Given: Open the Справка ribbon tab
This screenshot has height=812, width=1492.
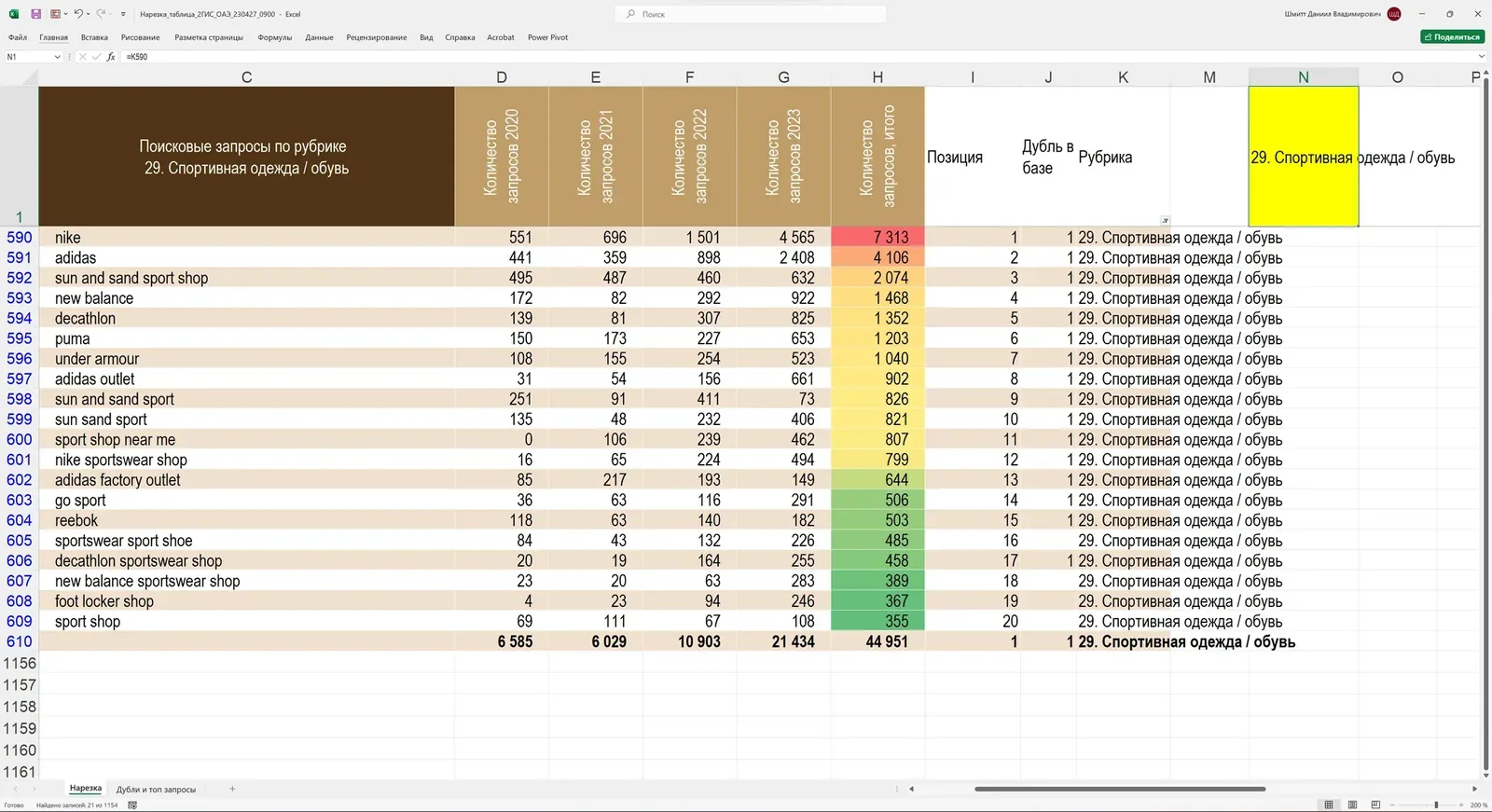Looking at the screenshot, I should (460, 37).
